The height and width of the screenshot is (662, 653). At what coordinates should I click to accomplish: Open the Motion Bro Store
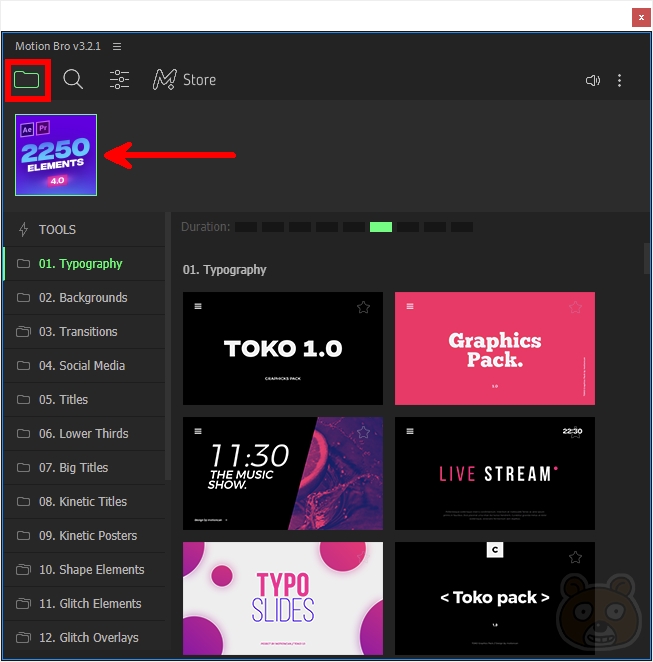click(x=184, y=79)
